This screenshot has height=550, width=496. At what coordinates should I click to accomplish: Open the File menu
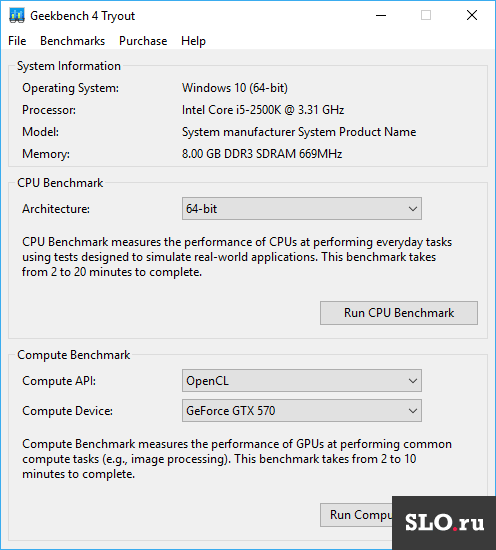17,41
